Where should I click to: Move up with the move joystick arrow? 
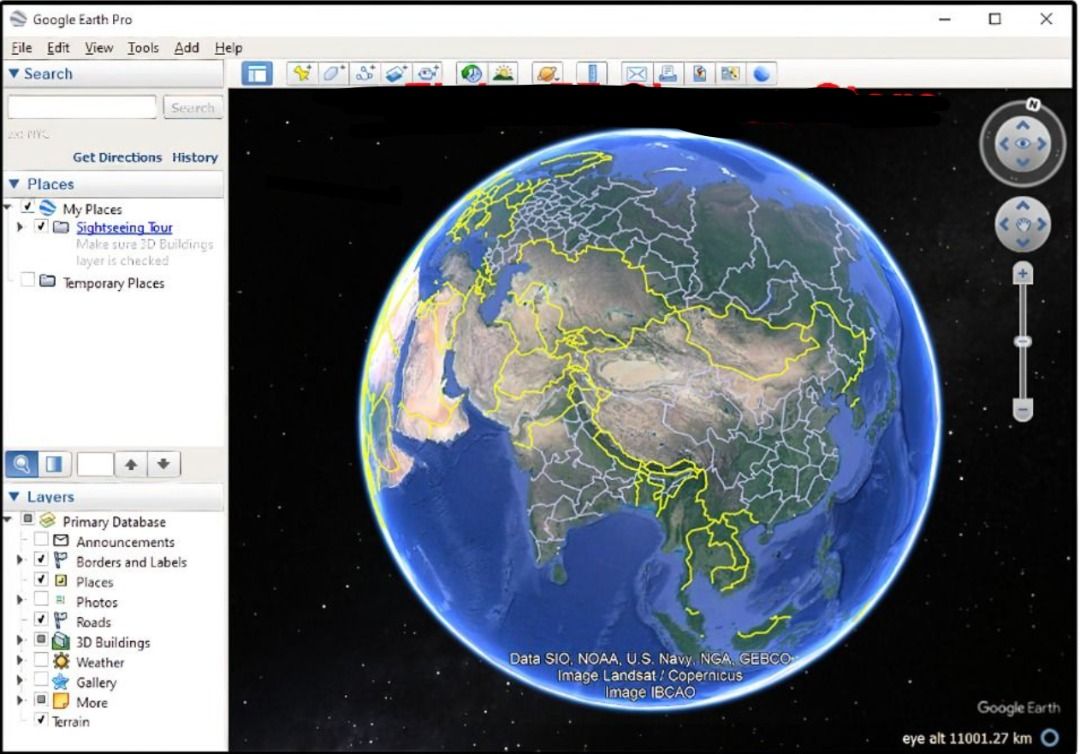1023,205
